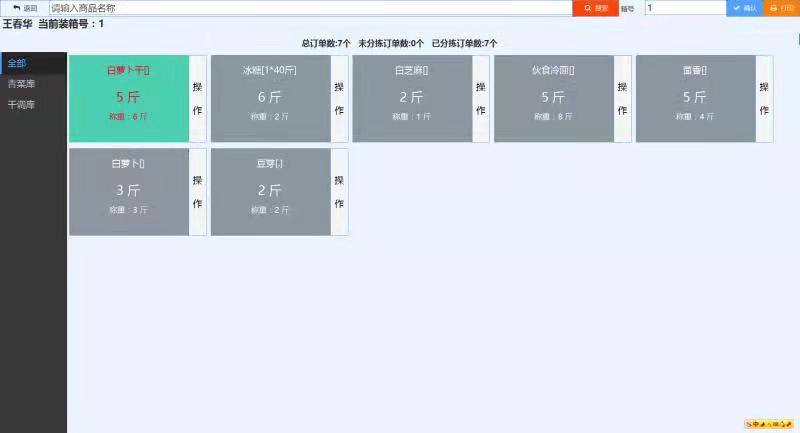Image resolution: width=800 pixels, height=433 pixels.
Task: Select the 白萝卜 3斤 product card
Action: coord(128,191)
